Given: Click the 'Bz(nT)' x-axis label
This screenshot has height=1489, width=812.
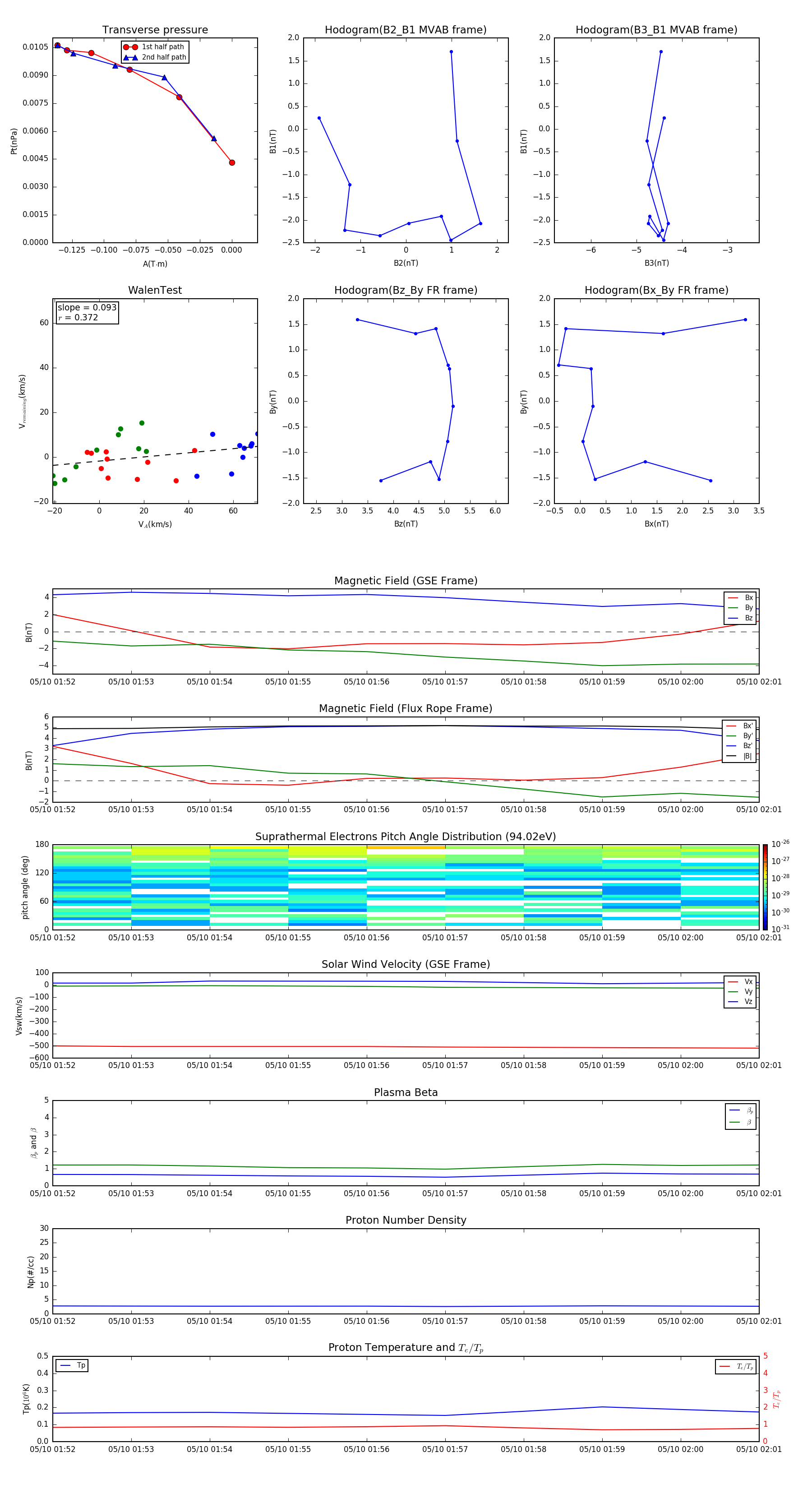Looking at the screenshot, I should (406, 524).
